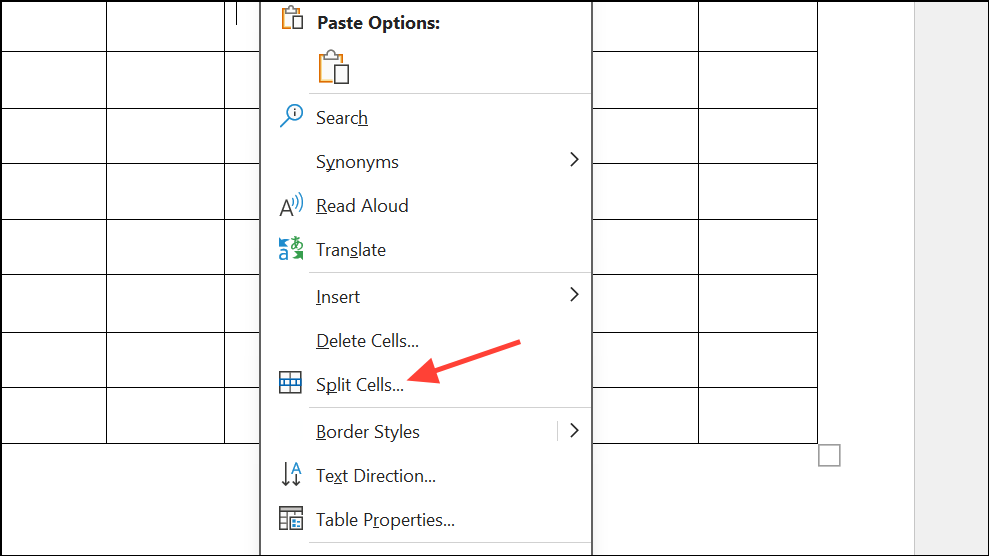Click the clipboard icon beside Paste Options heading

pos(292,20)
